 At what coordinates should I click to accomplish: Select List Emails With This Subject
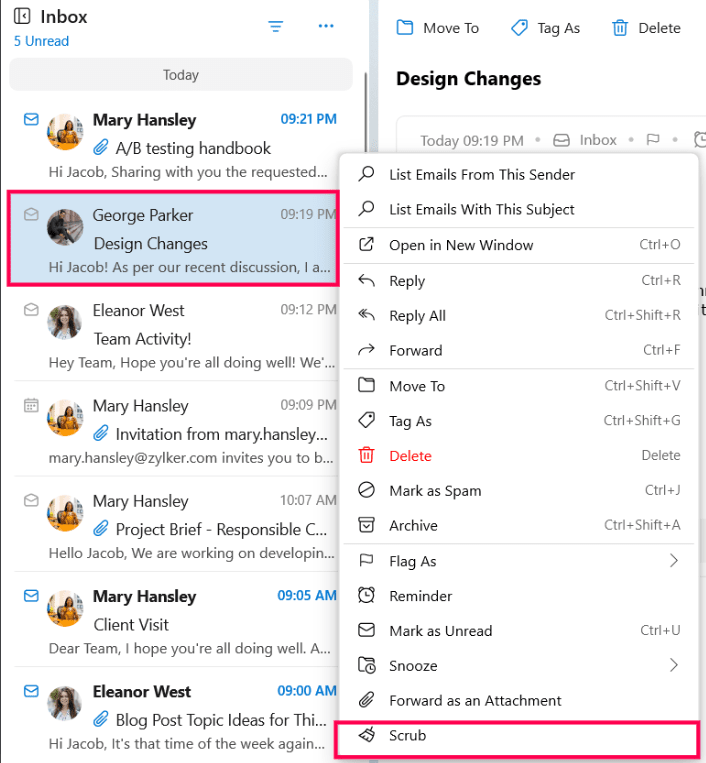tap(519, 209)
